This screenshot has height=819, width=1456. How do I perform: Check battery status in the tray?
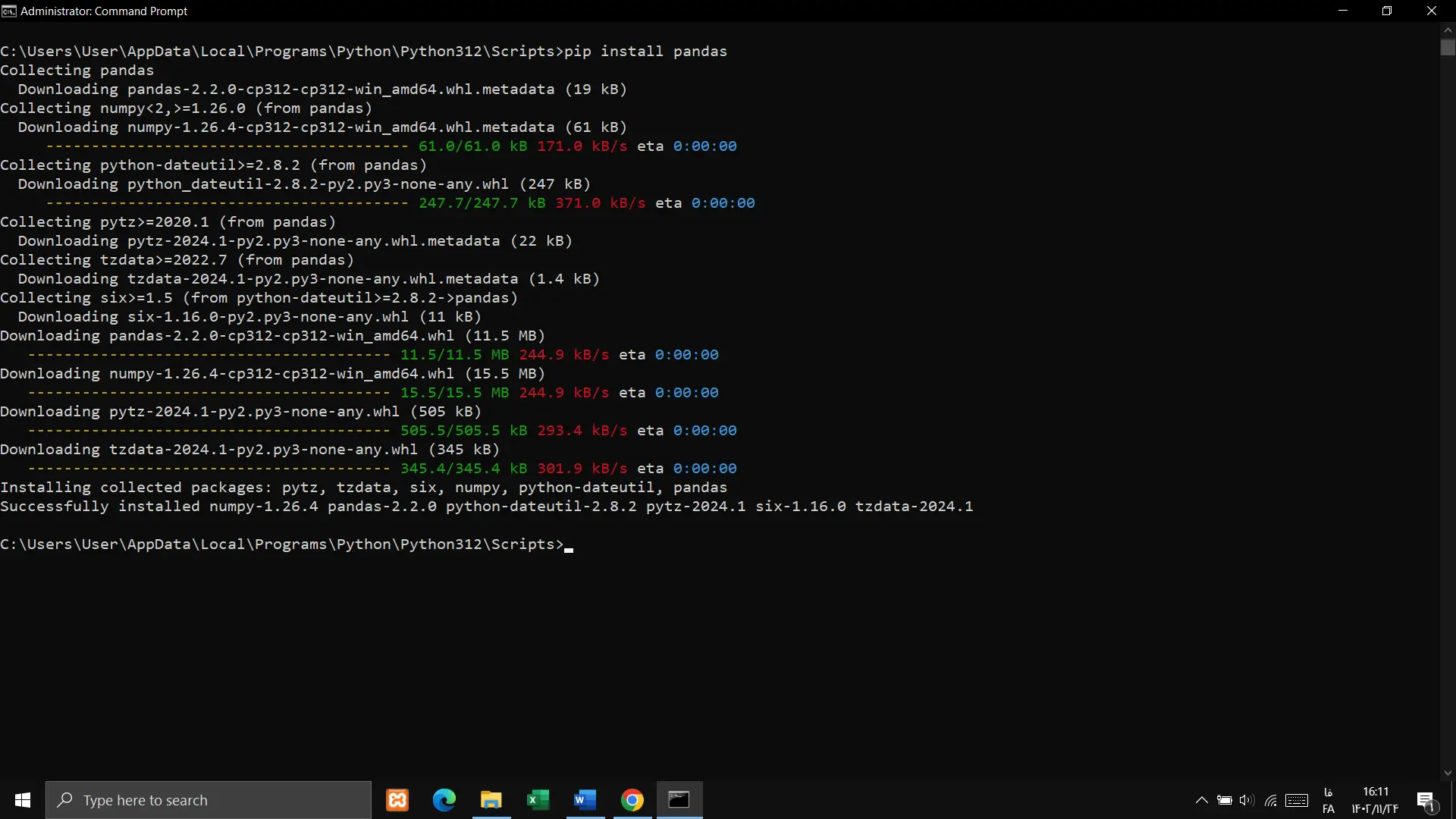(x=1224, y=800)
